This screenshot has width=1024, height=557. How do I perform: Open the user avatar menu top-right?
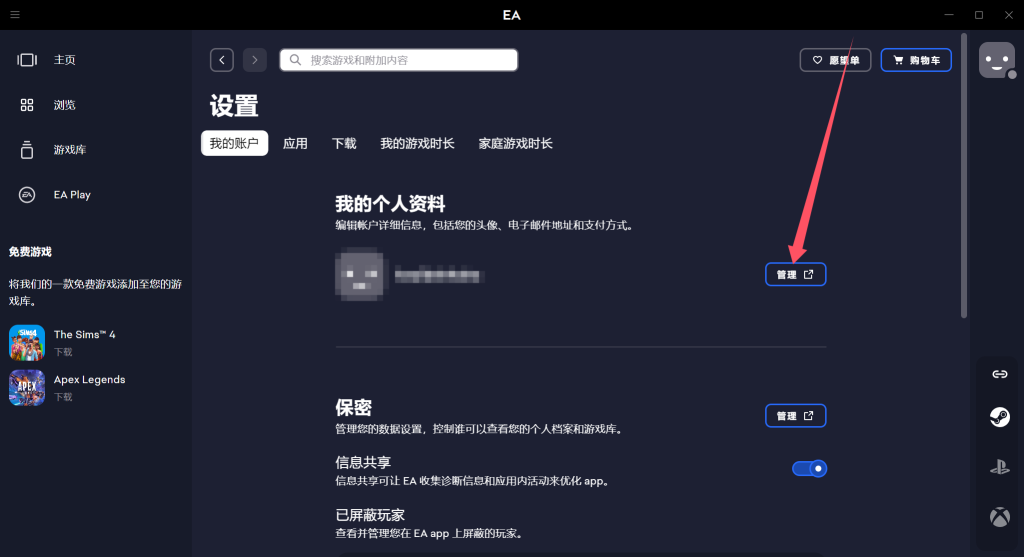click(997, 60)
